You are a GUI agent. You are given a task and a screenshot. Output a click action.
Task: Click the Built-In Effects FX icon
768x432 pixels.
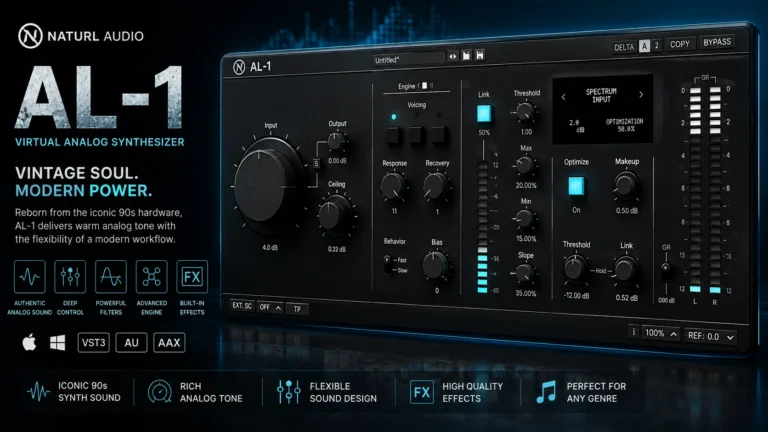pyautogui.click(x=192, y=277)
